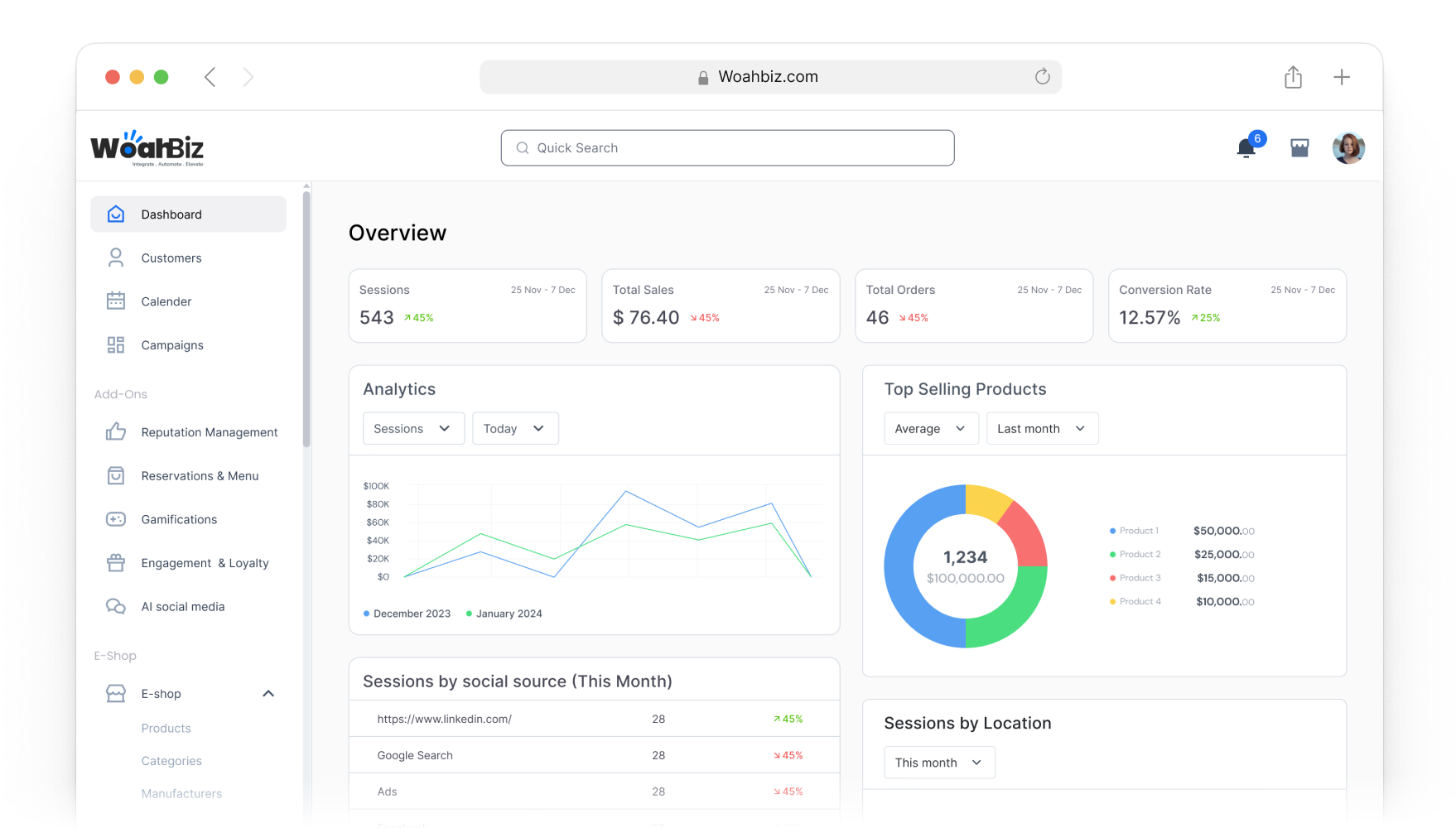The image size is (1456, 828).
Task: Collapse the E-shop sidebar section
Action: (268, 694)
